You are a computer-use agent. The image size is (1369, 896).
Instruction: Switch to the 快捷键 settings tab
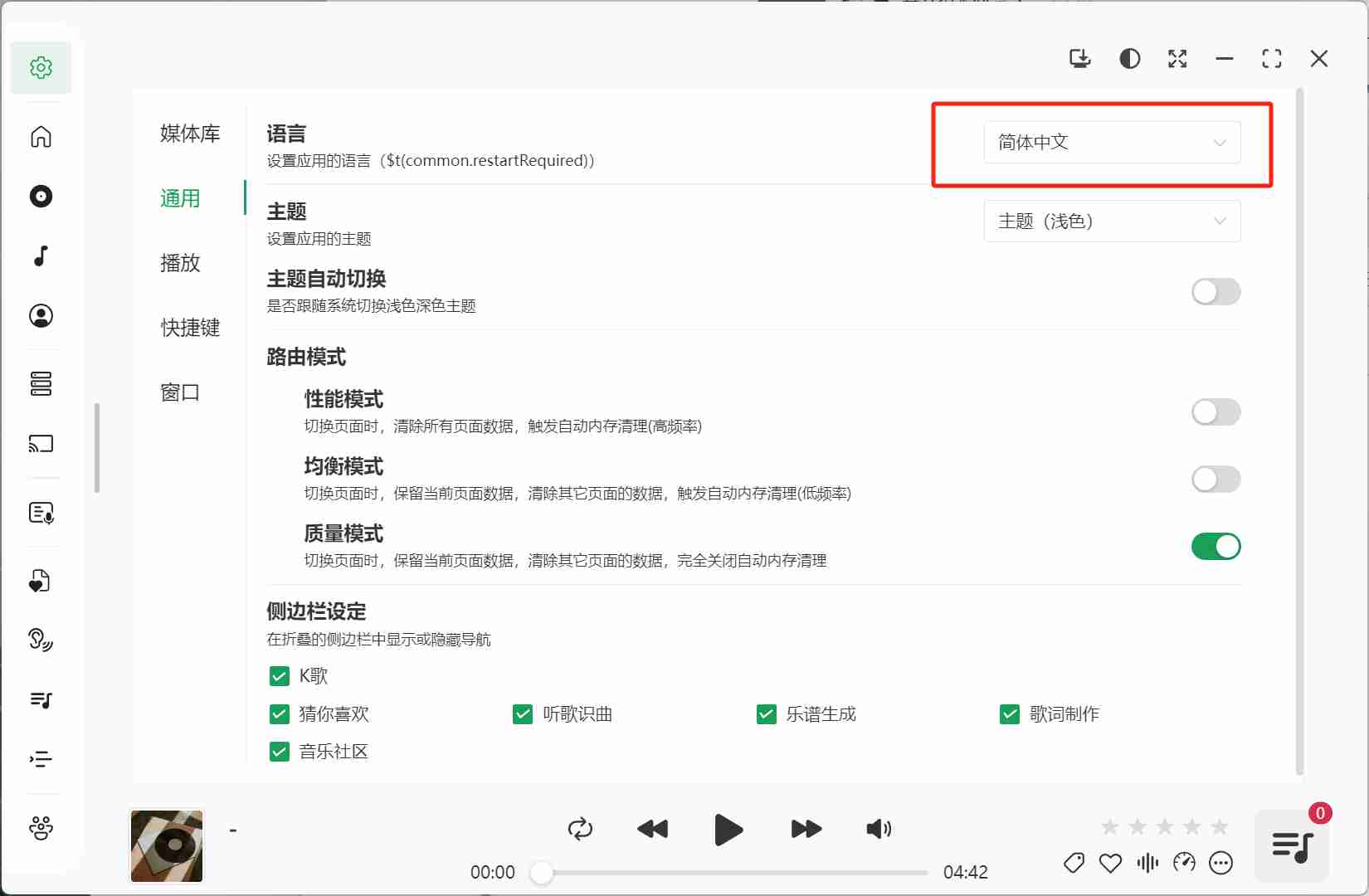[190, 328]
